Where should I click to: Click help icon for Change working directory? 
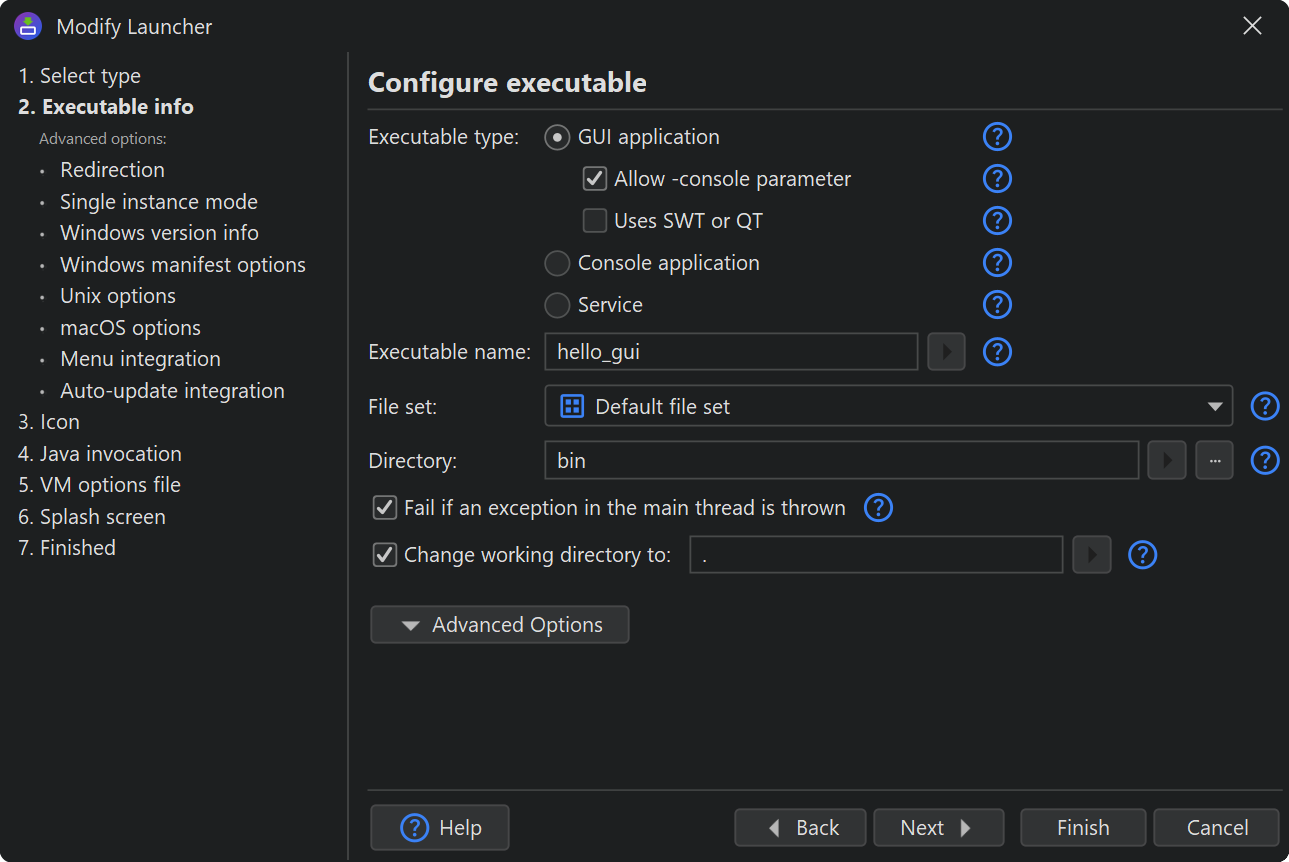click(x=1142, y=555)
